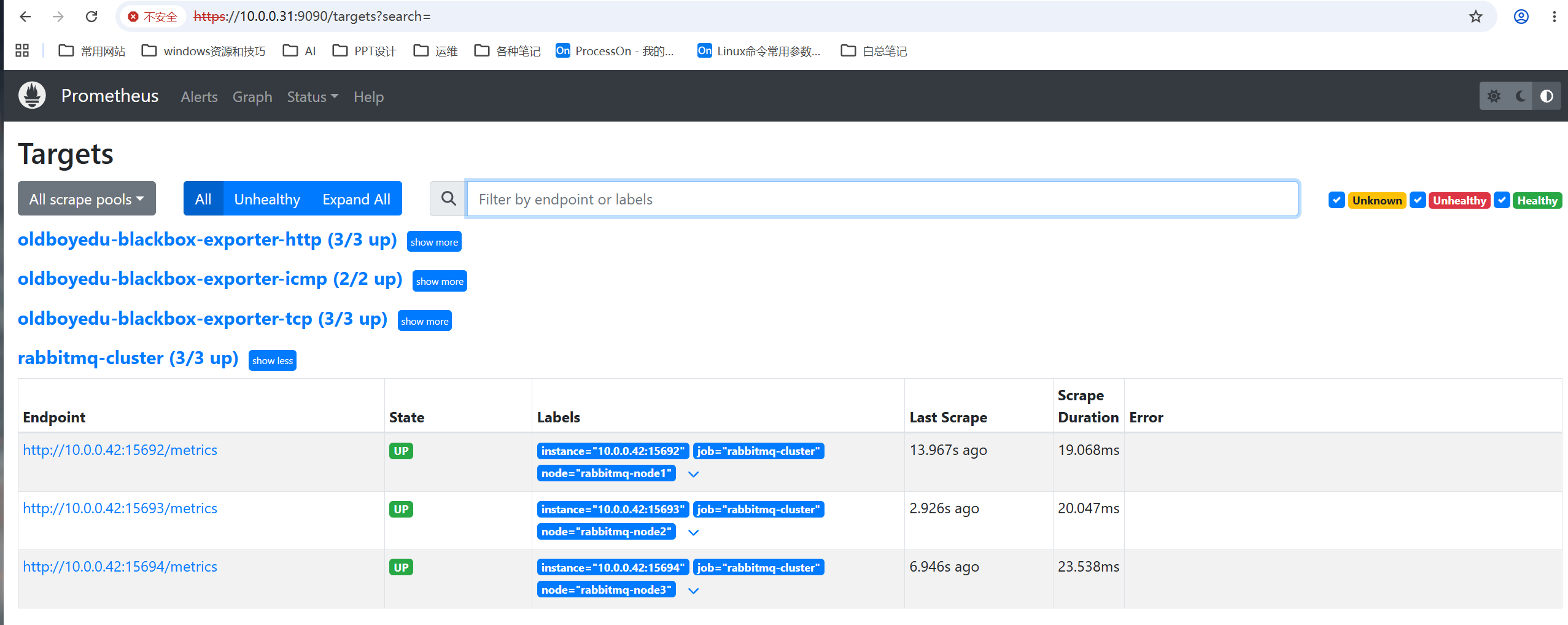The width and height of the screenshot is (1568, 625).
Task: Click oldboyedu-blackbox-exporter-tcp pool heading
Action: 203,318
